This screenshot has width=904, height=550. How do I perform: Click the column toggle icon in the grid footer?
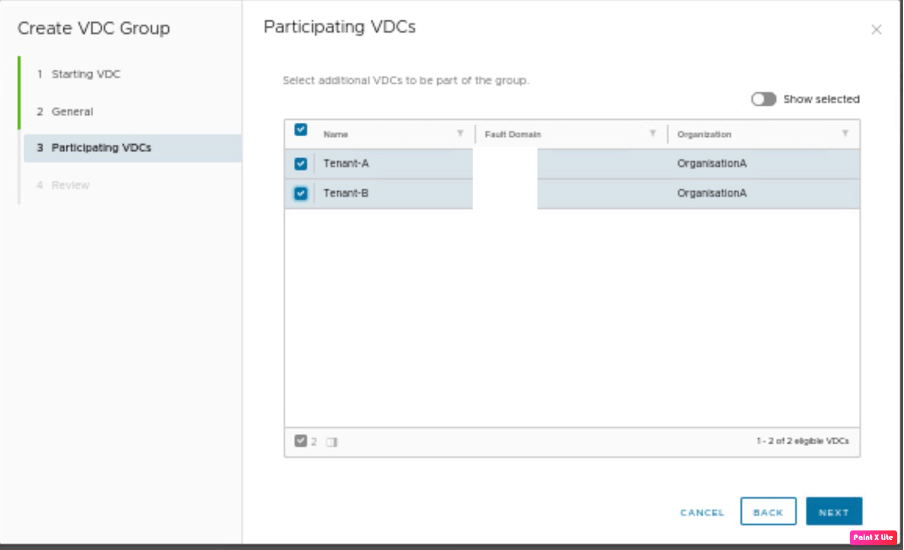[332, 441]
